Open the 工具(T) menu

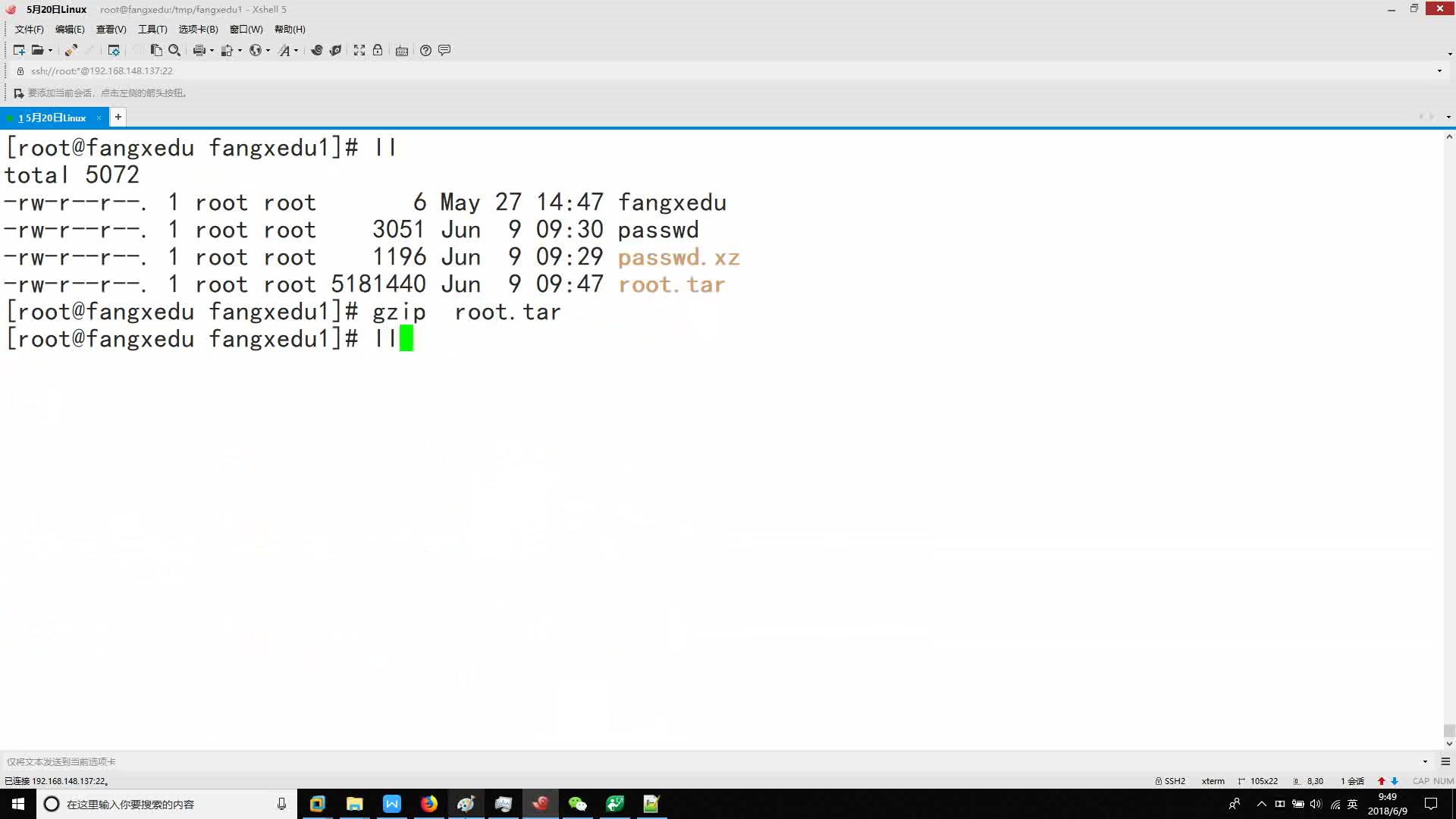coord(152,29)
